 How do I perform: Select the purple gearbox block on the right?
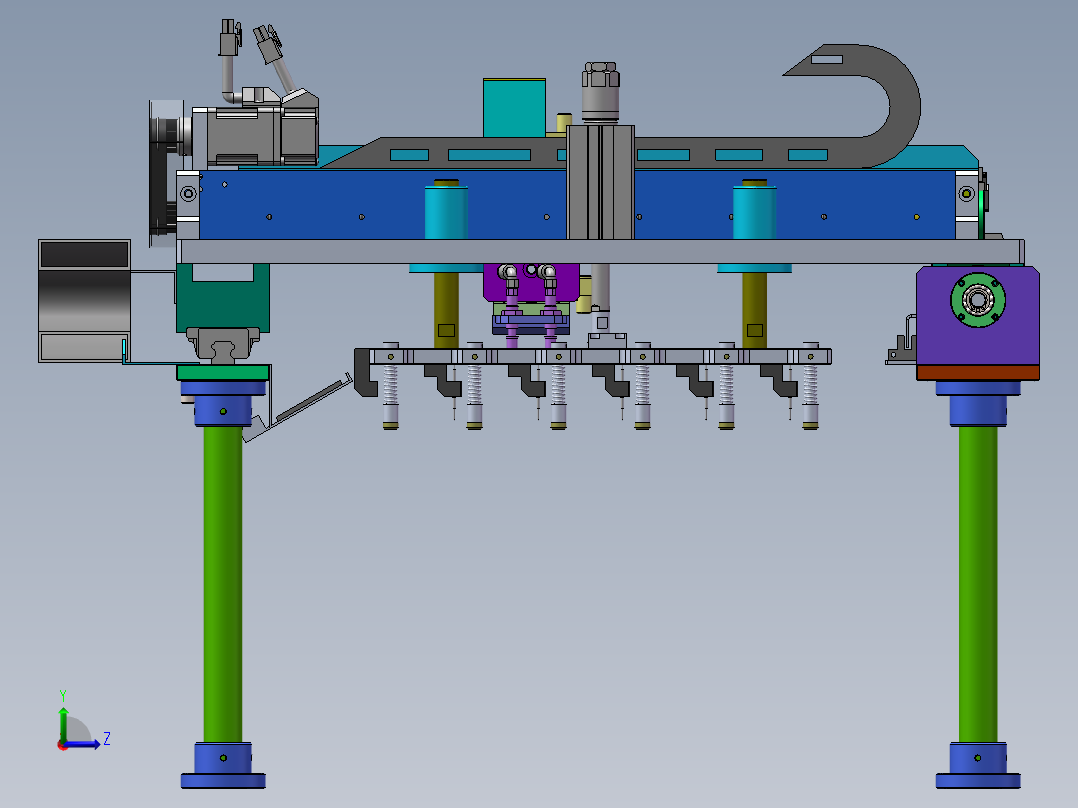click(978, 316)
